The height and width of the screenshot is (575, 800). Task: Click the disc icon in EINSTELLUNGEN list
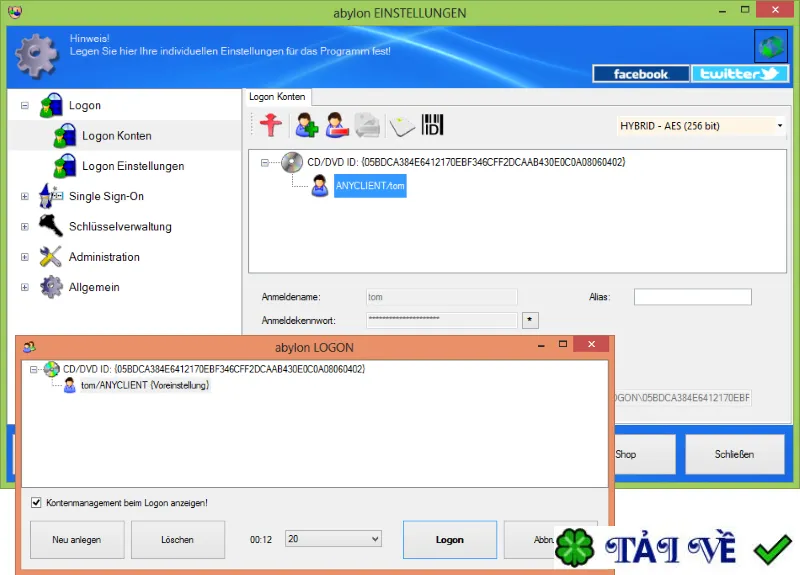(x=292, y=163)
